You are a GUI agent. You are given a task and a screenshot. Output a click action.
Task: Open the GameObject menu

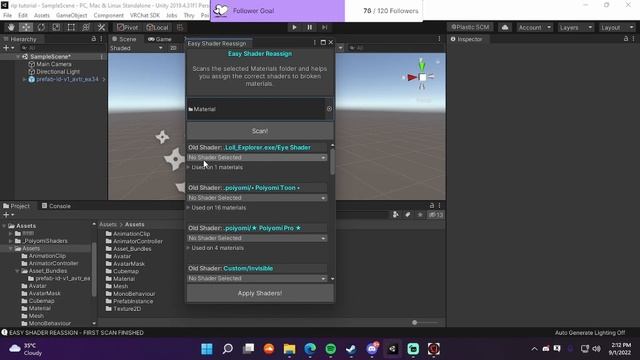71,15
